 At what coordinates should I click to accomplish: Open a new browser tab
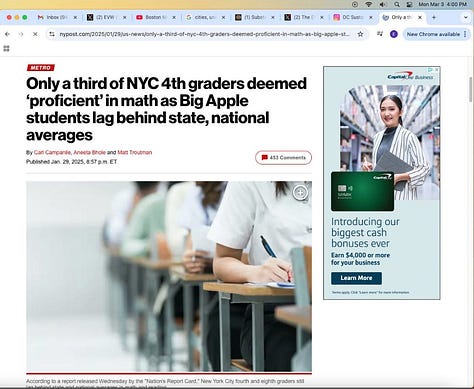coord(434,17)
